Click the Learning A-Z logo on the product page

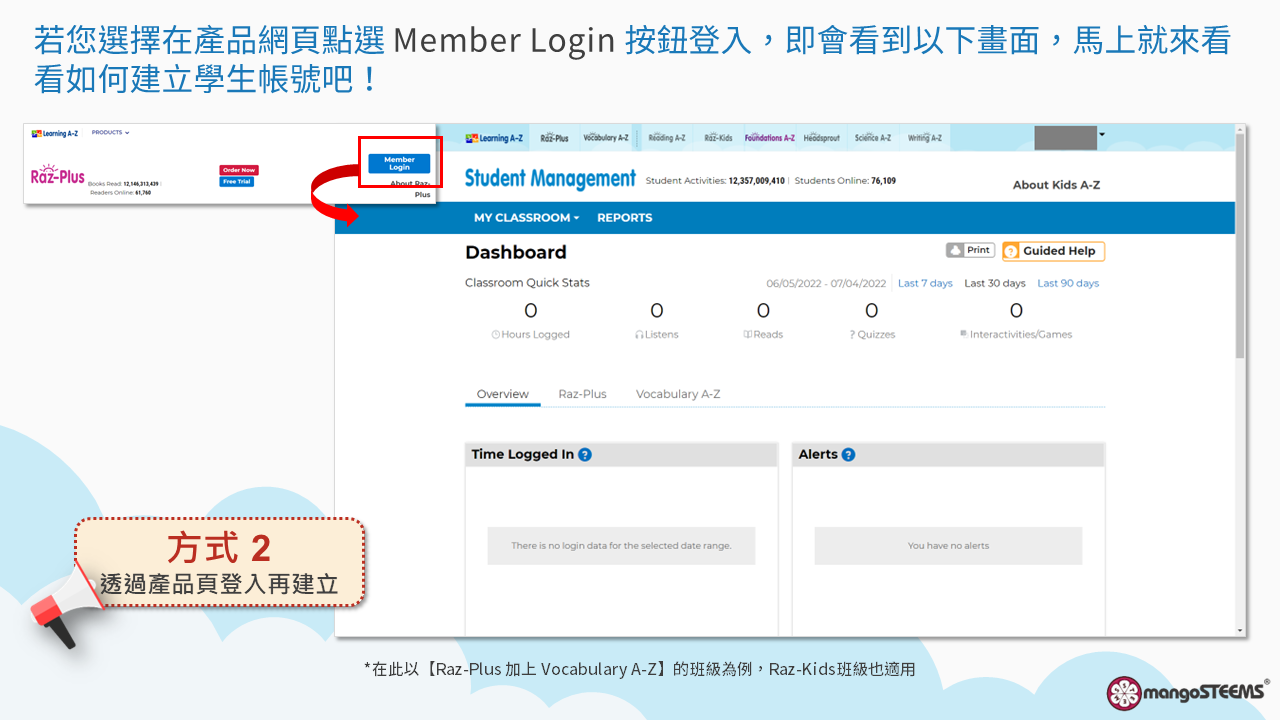[x=54, y=133]
